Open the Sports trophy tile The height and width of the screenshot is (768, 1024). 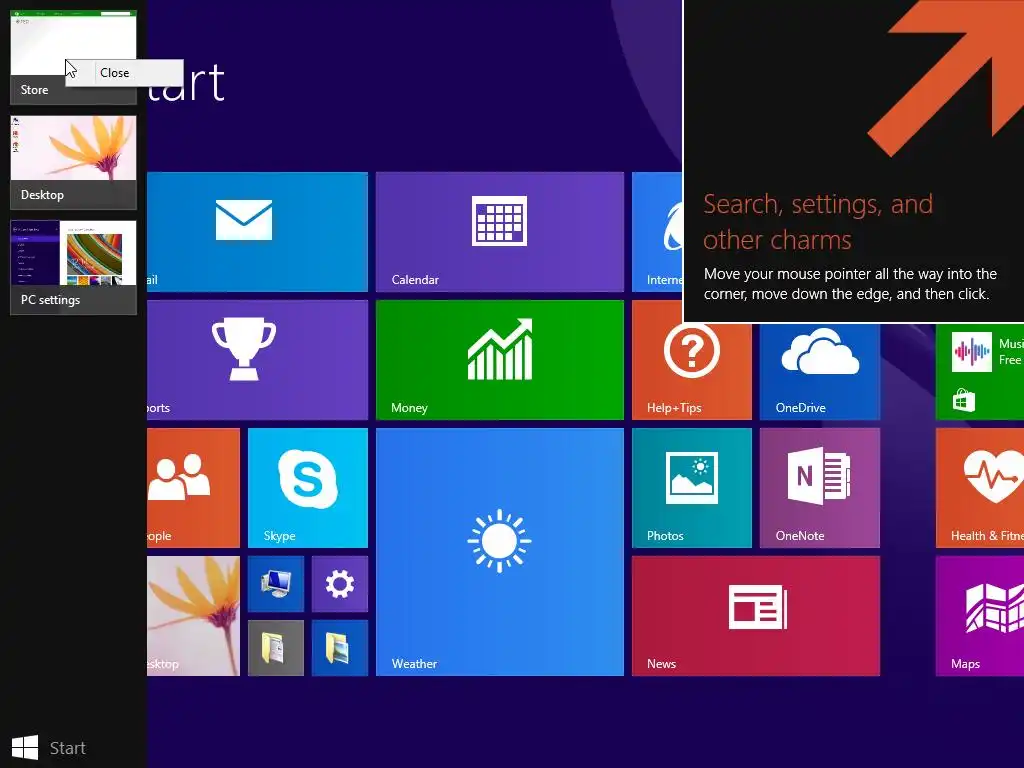click(x=257, y=360)
